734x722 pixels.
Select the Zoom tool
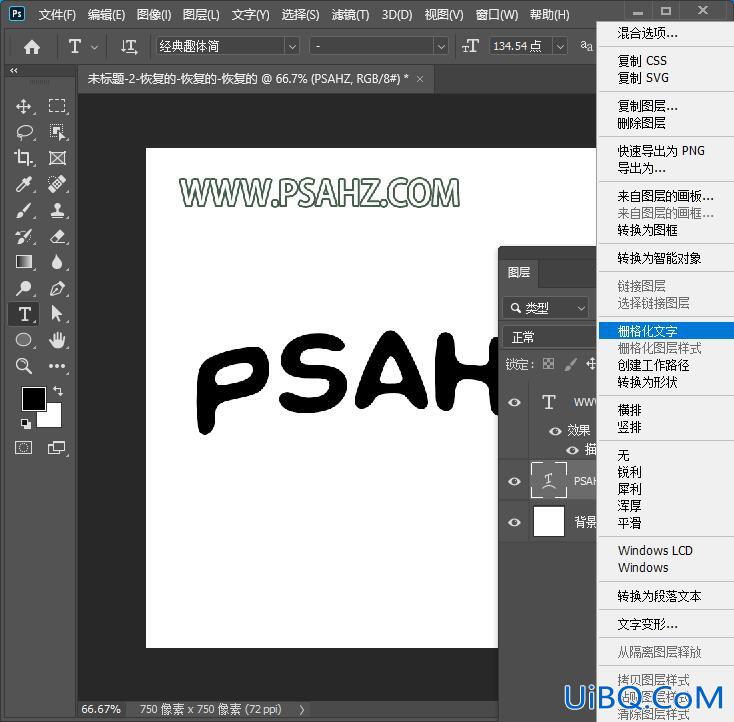pos(23,366)
